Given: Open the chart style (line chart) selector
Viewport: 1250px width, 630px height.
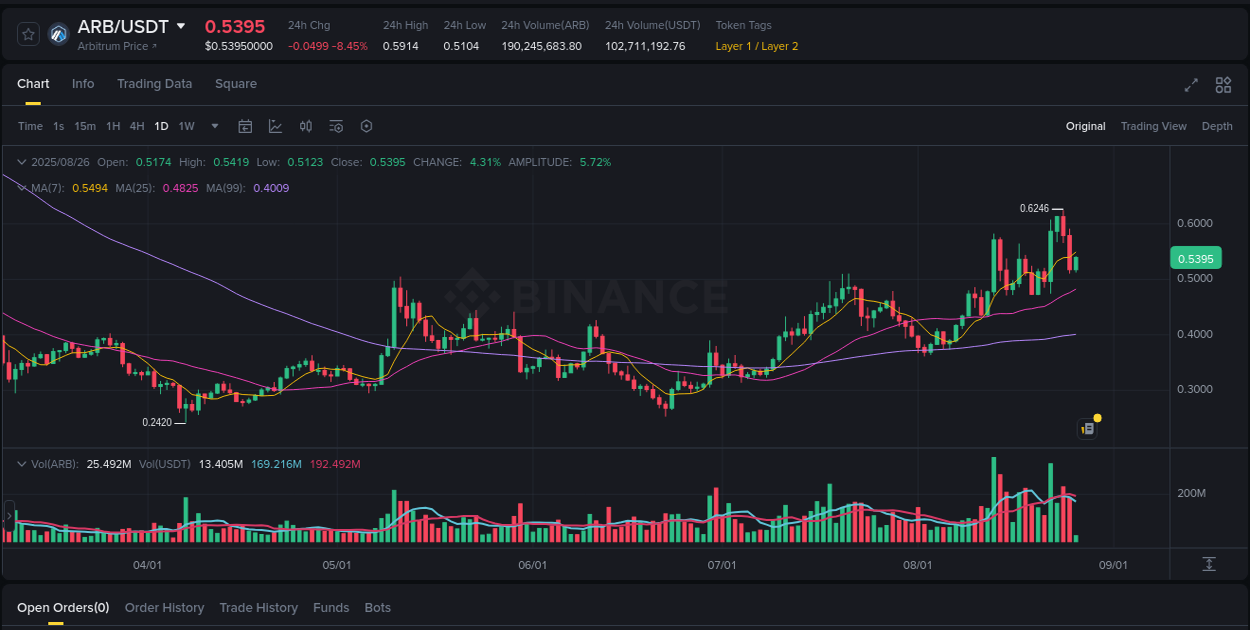Looking at the screenshot, I should click(x=274, y=126).
